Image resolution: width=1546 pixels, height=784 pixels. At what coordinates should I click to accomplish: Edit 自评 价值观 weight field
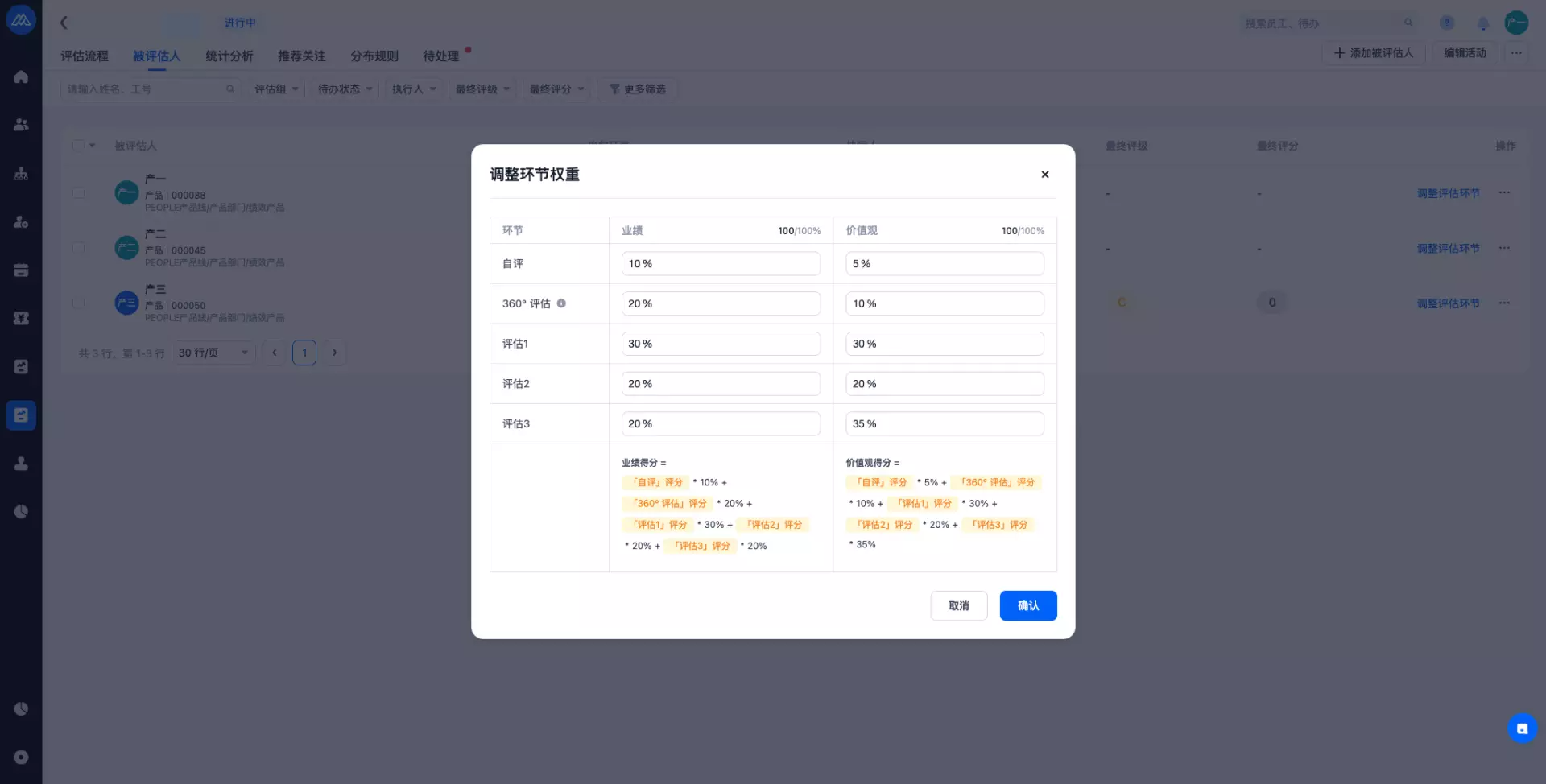[x=945, y=264]
